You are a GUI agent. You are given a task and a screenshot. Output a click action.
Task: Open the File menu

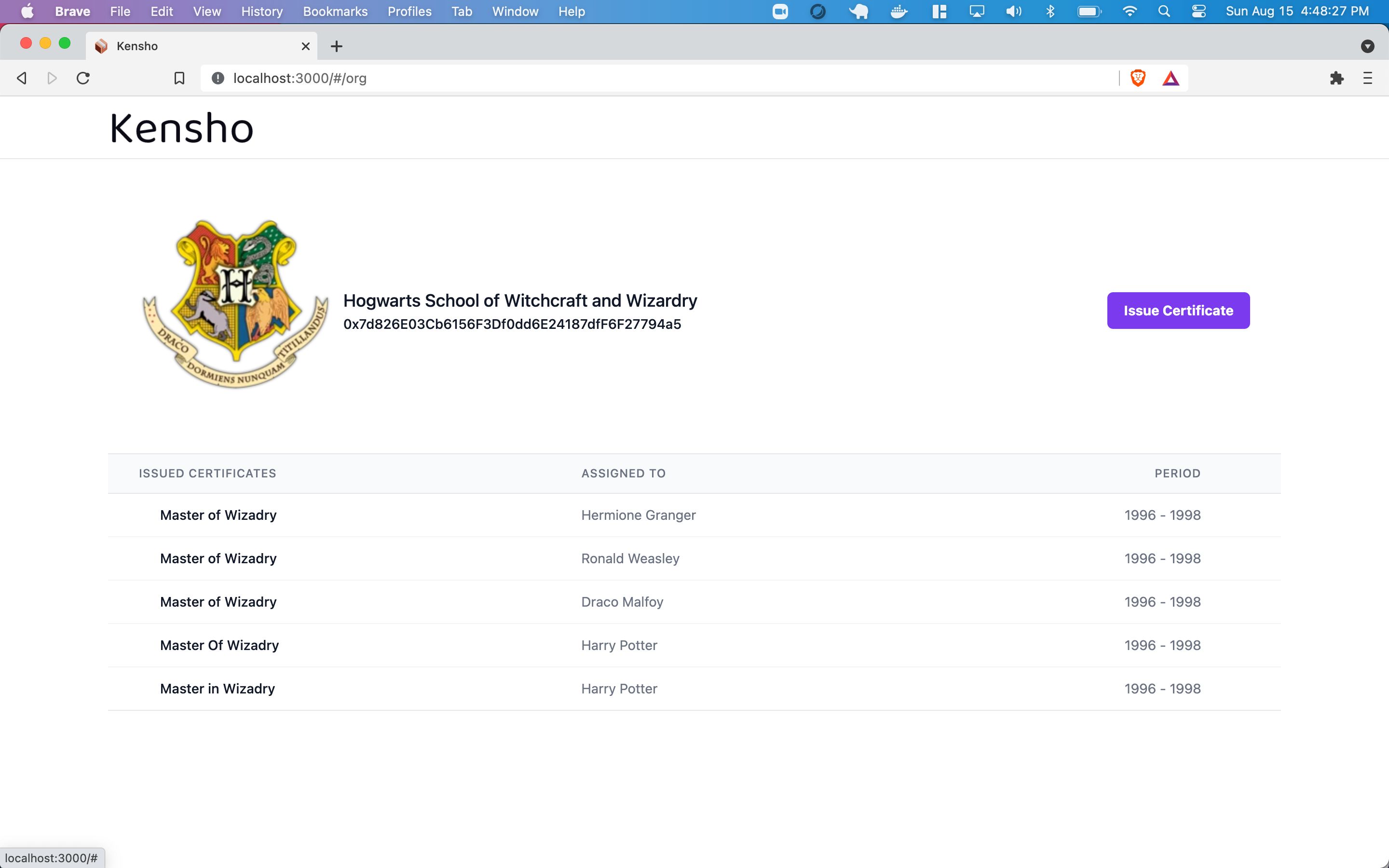[120, 12]
